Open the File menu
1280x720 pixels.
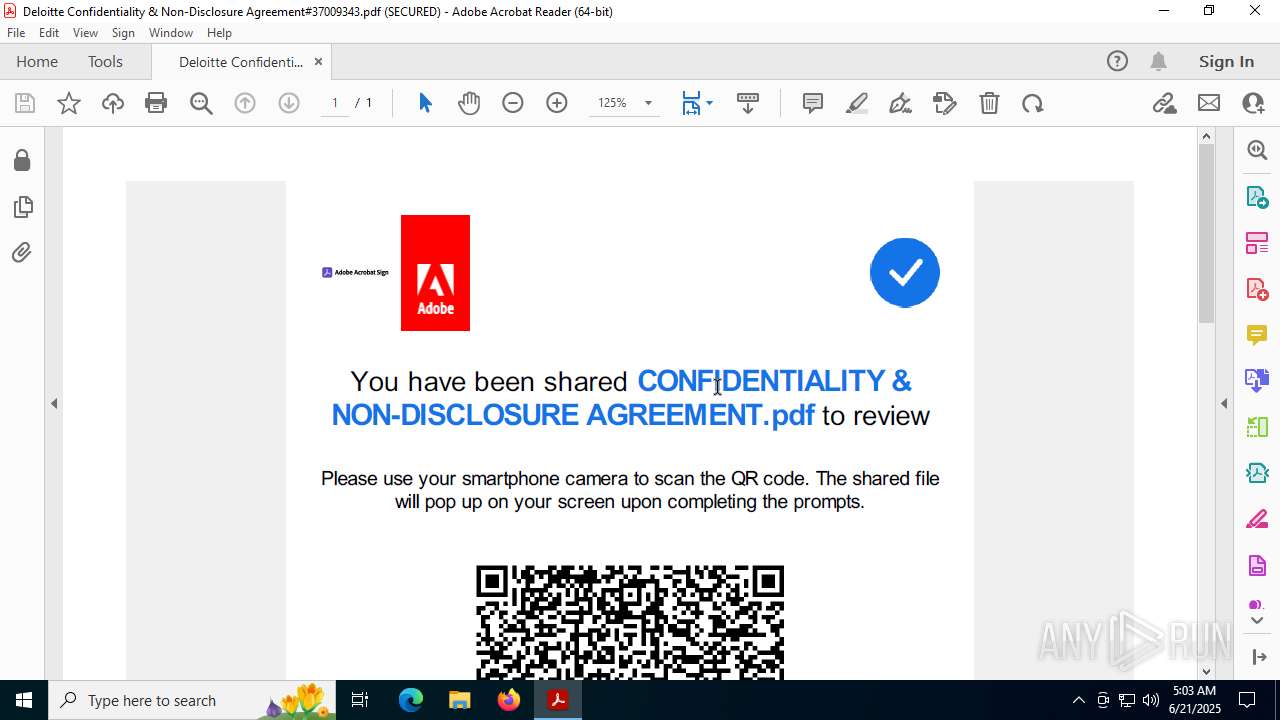[16, 33]
